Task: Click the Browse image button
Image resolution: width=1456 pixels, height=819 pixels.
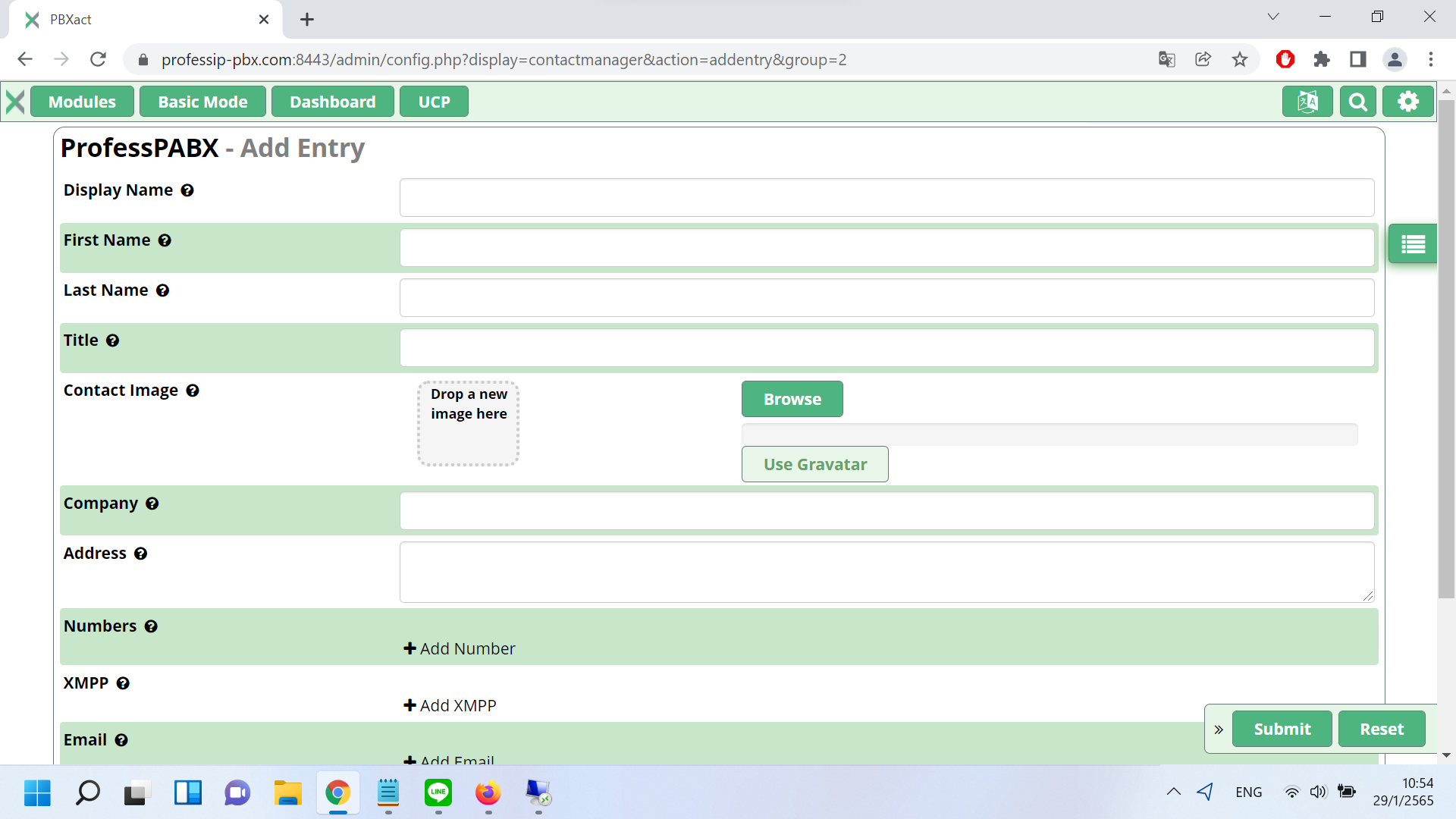Action: (792, 399)
